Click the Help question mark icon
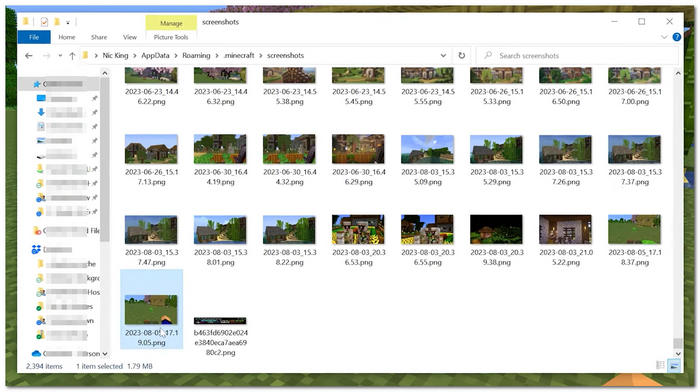700x392 pixels. pos(677,37)
